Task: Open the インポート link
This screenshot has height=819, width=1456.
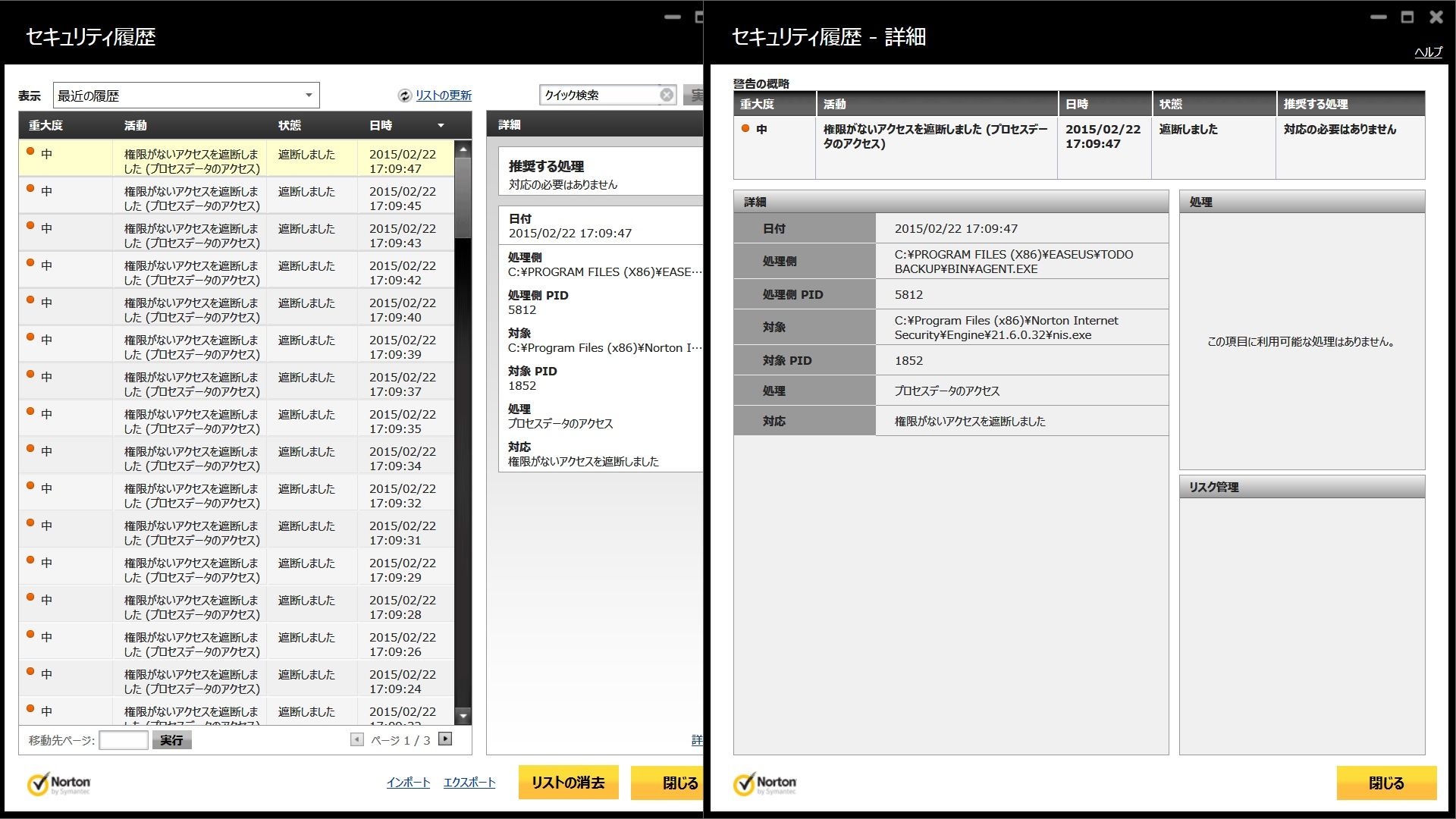Action: [x=408, y=783]
